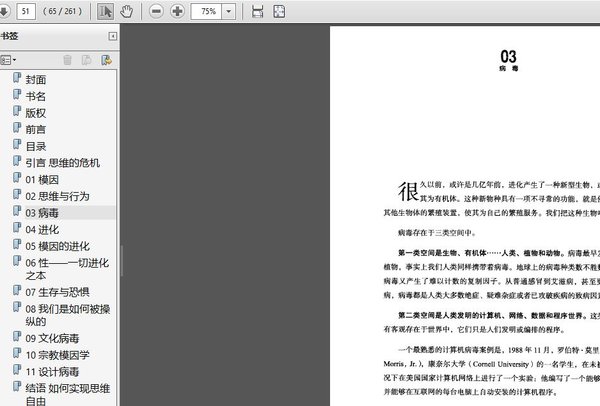Go to 06 性——一切进化之本 bookmark
Viewport: 600px width, 406px height.
pyautogui.click(x=67, y=269)
